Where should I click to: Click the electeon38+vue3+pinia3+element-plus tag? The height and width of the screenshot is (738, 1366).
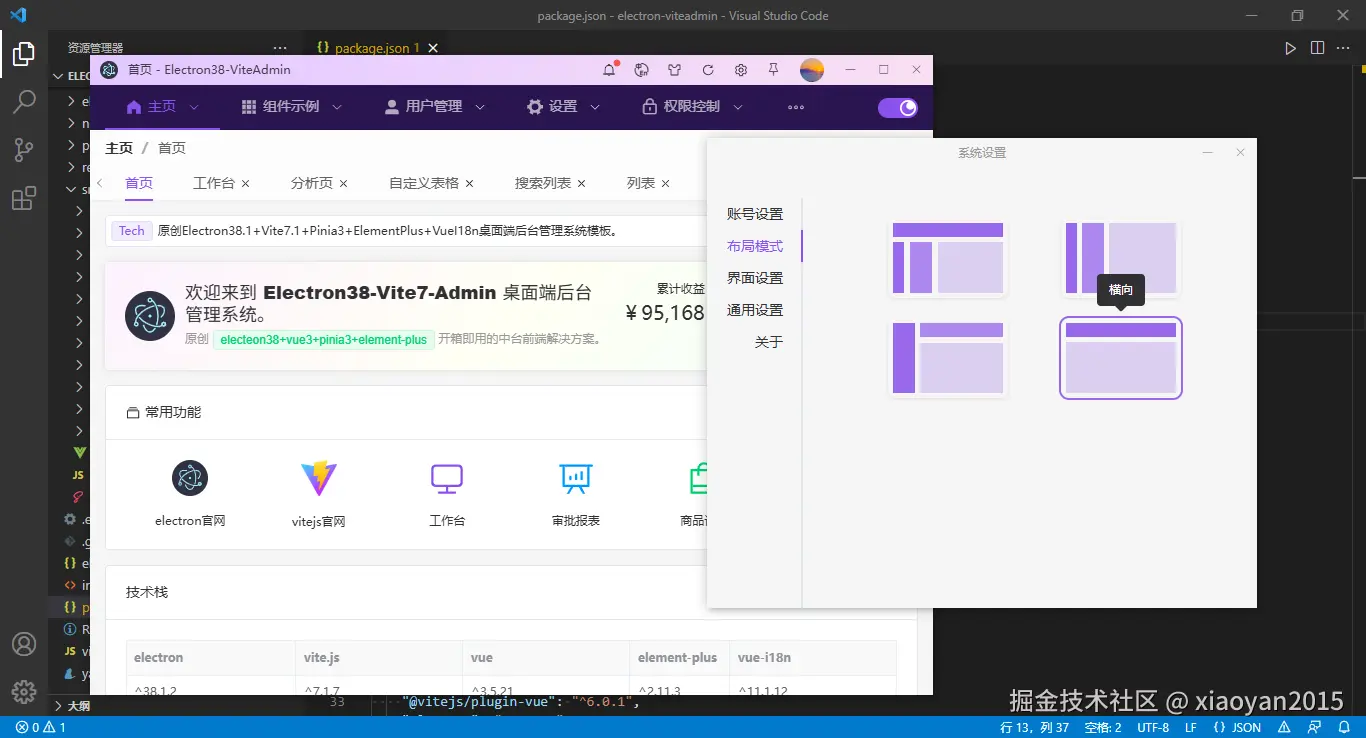coord(323,339)
